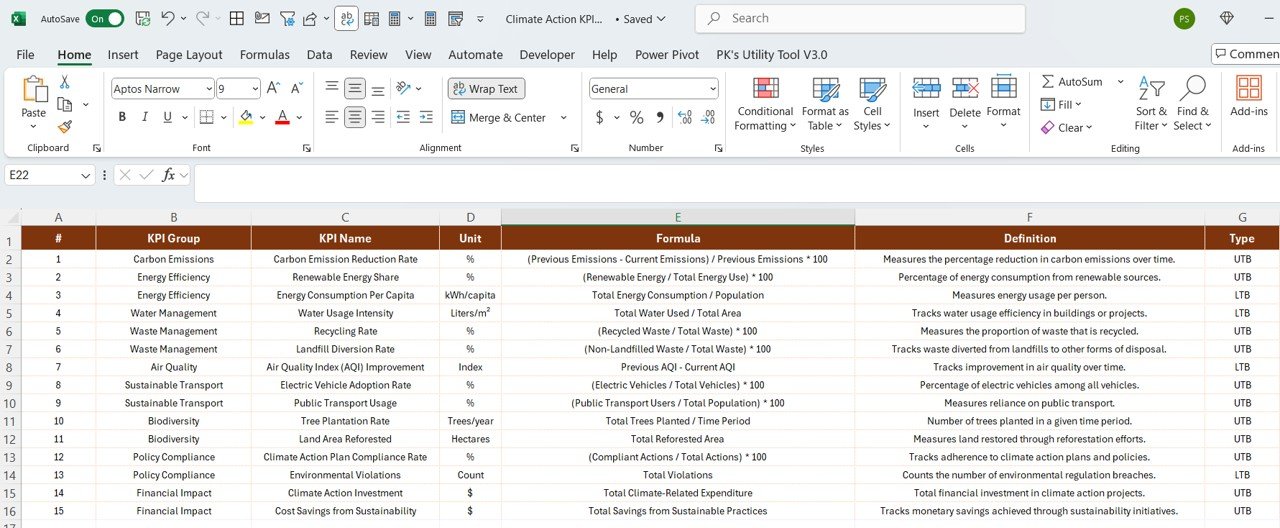Click the diamond premium icon in title bar
Viewport: 1280px width, 528px height.
1227,18
